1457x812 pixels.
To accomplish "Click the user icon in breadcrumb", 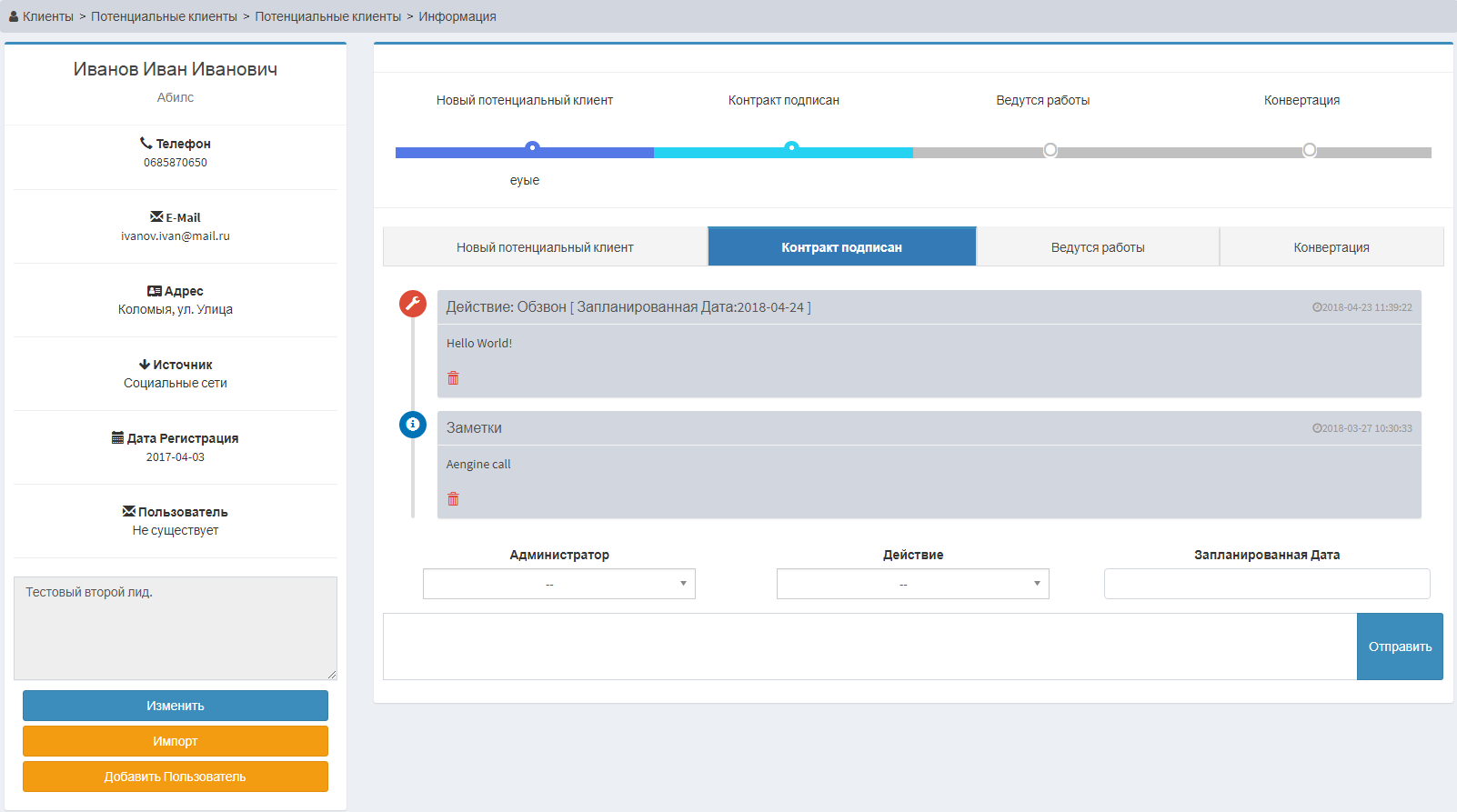I will pos(14,16).
